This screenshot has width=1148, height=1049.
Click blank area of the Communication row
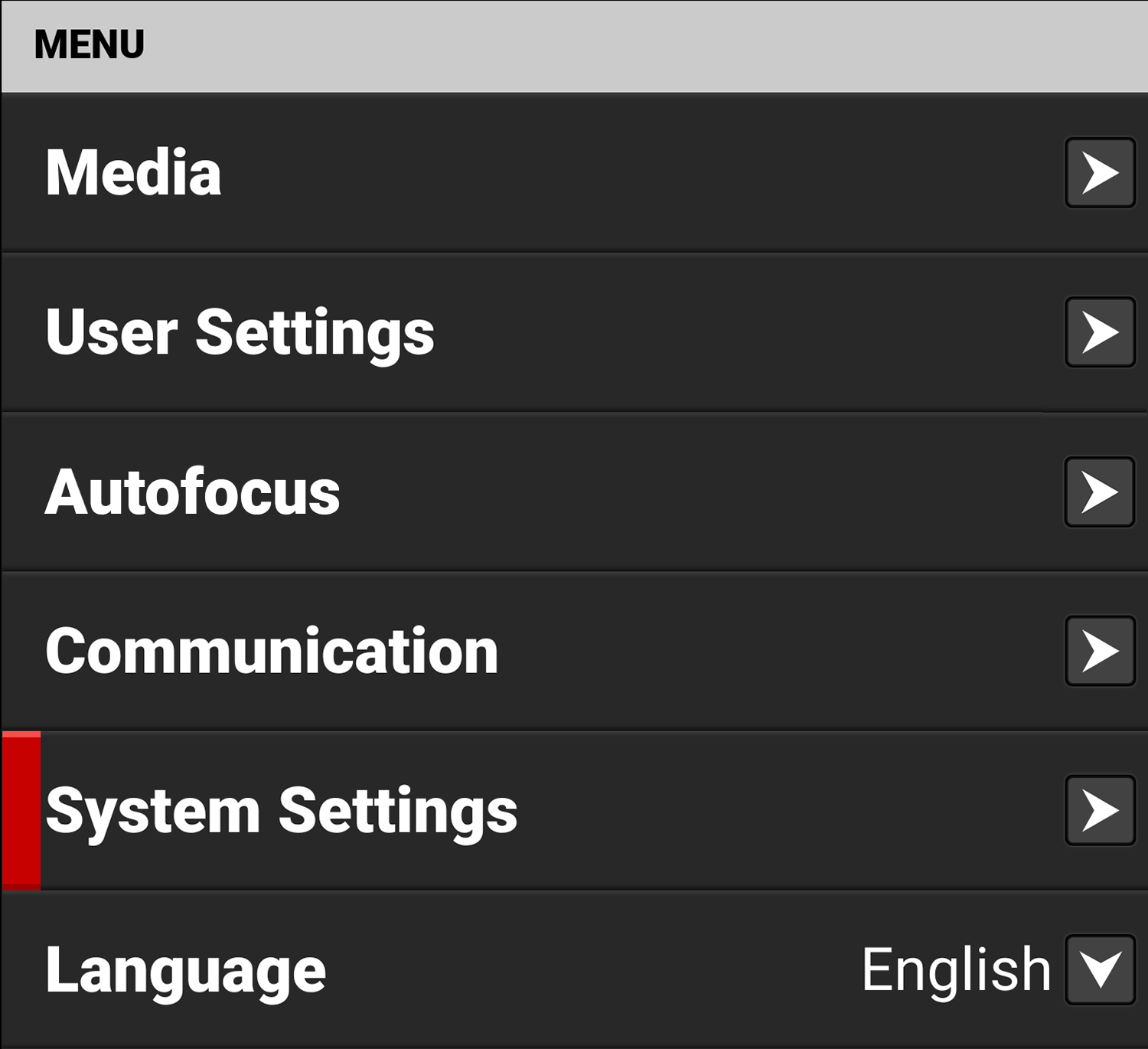[x=765, y=651]
